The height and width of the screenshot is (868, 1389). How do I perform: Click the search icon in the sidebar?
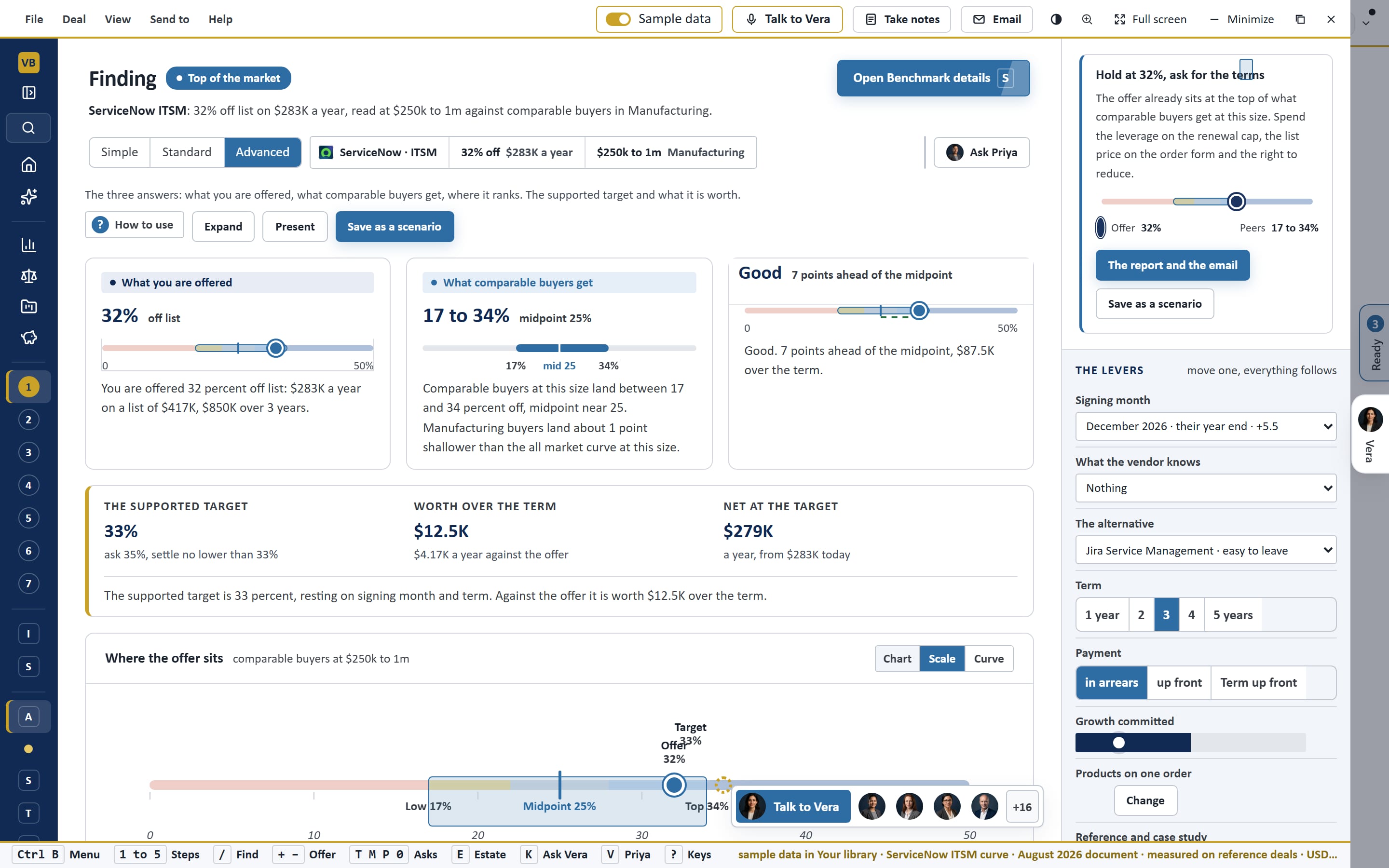[x=28, y=127]
